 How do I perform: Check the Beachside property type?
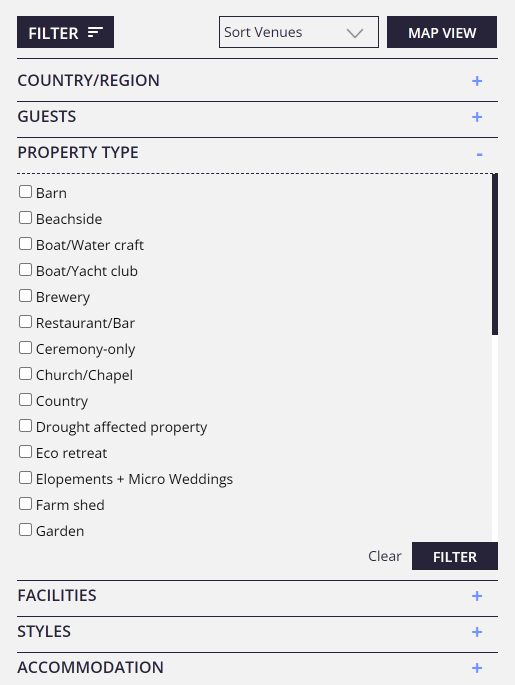pyautogui.click(x=25, y=218)
